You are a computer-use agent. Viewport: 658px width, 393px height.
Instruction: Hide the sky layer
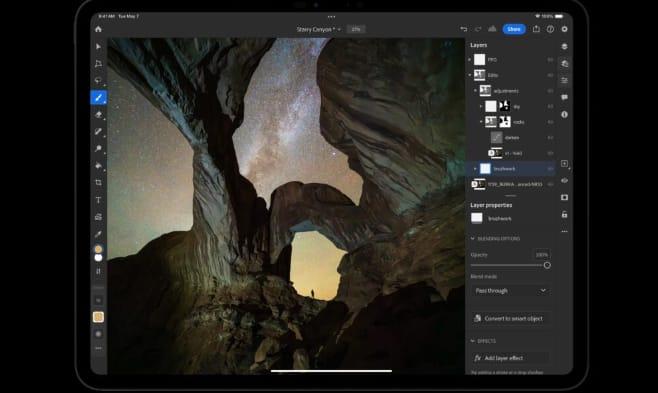550,107
